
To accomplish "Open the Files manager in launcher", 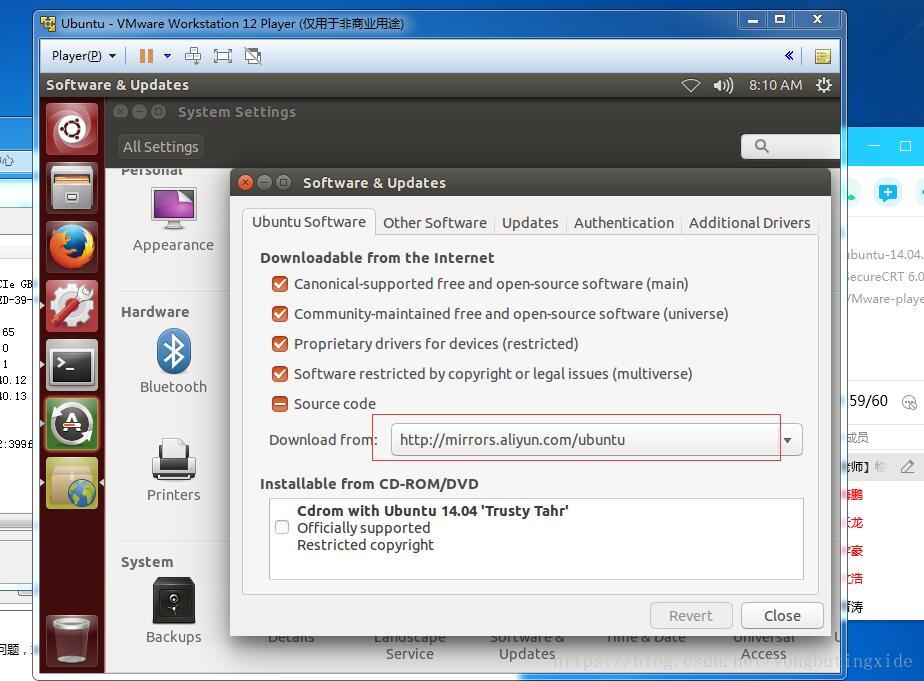I will (72, 188).
